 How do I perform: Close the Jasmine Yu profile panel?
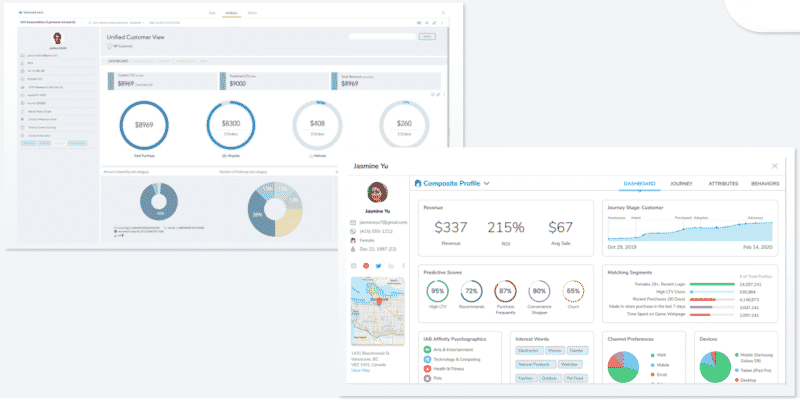click(775, 165)
